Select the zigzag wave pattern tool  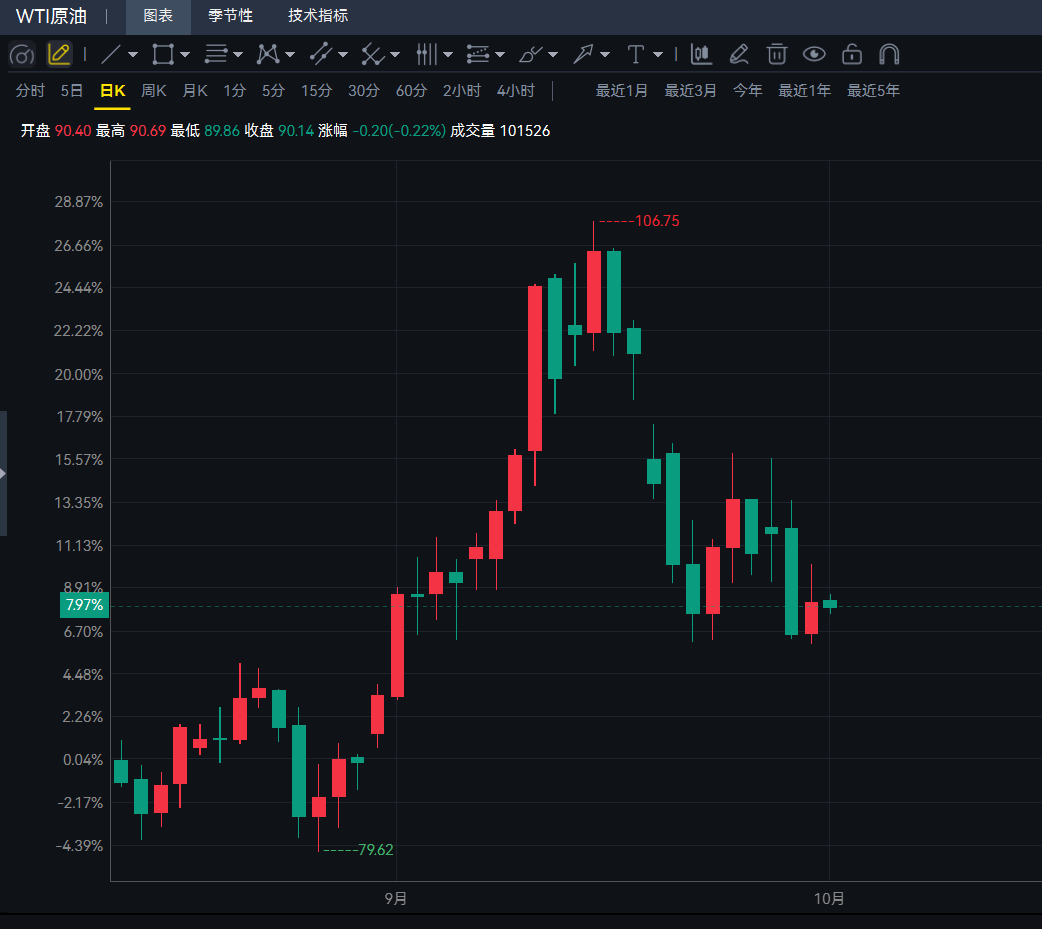[268, 54]
